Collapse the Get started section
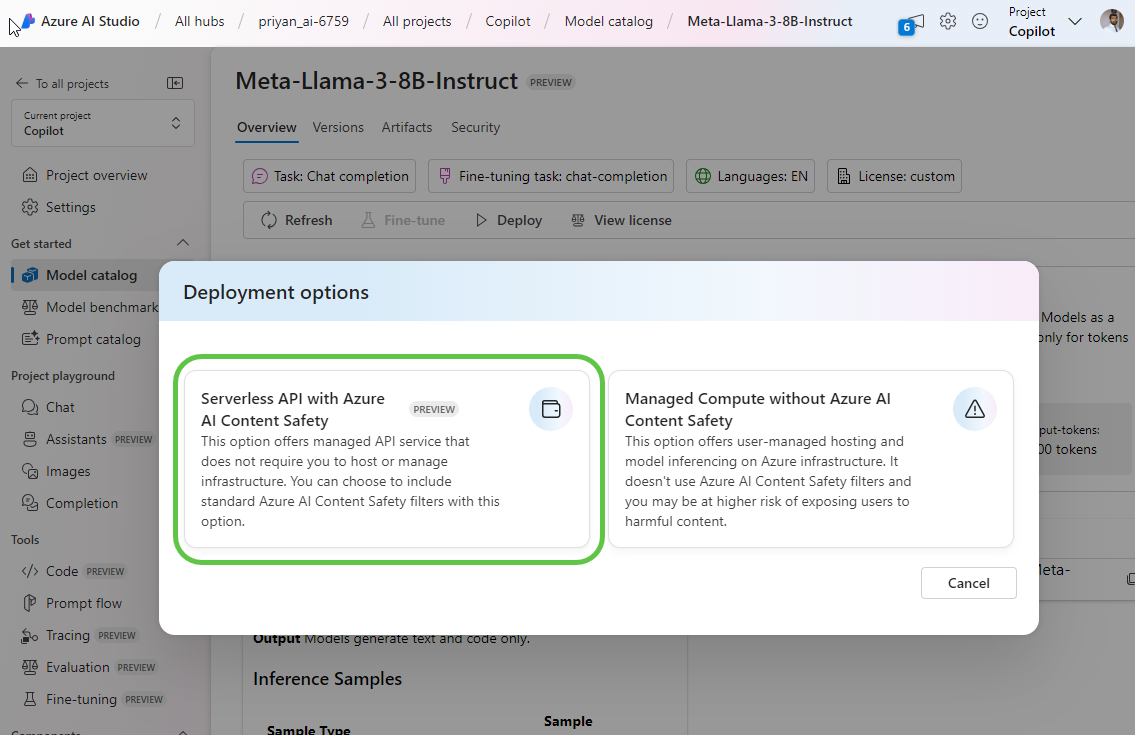The width and height of the screenshot is (1135, 735). pos(182,243)
